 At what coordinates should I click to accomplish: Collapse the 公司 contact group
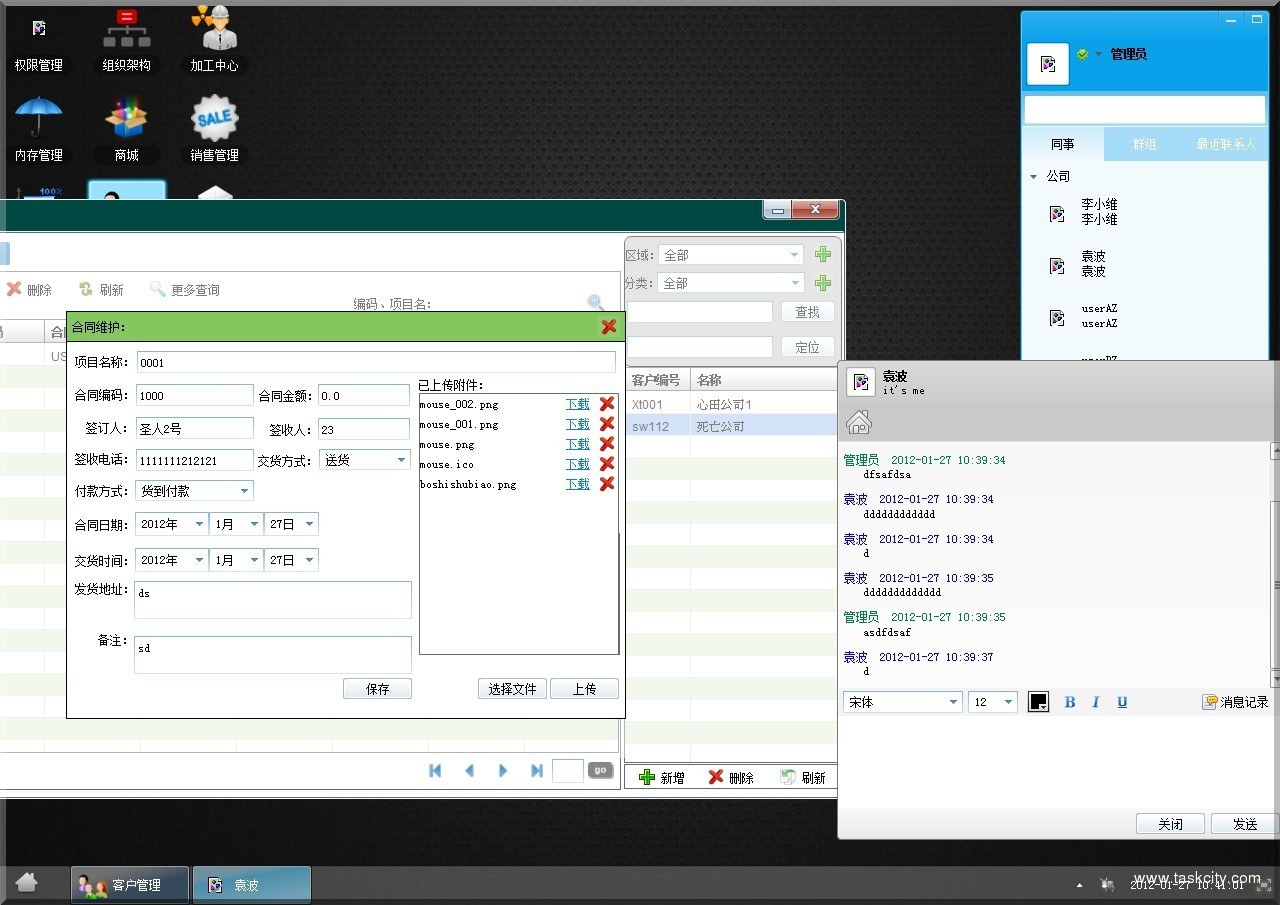[1033, 177]
